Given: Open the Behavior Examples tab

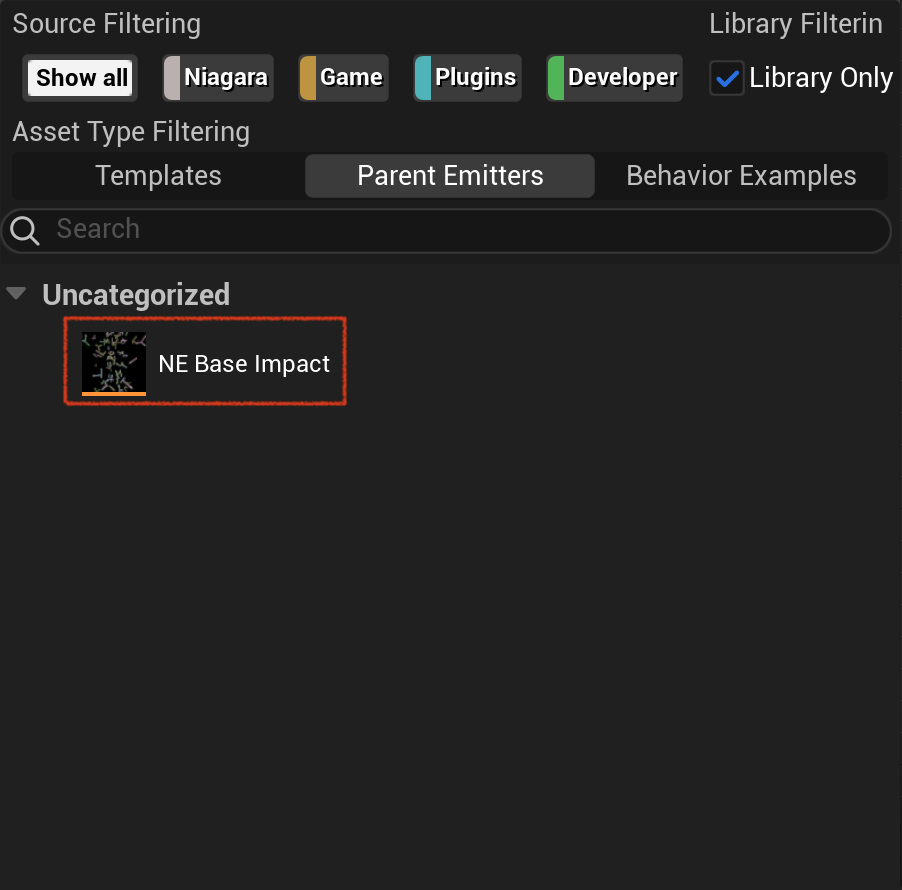Looking at the screenshot, I should 741,175.
